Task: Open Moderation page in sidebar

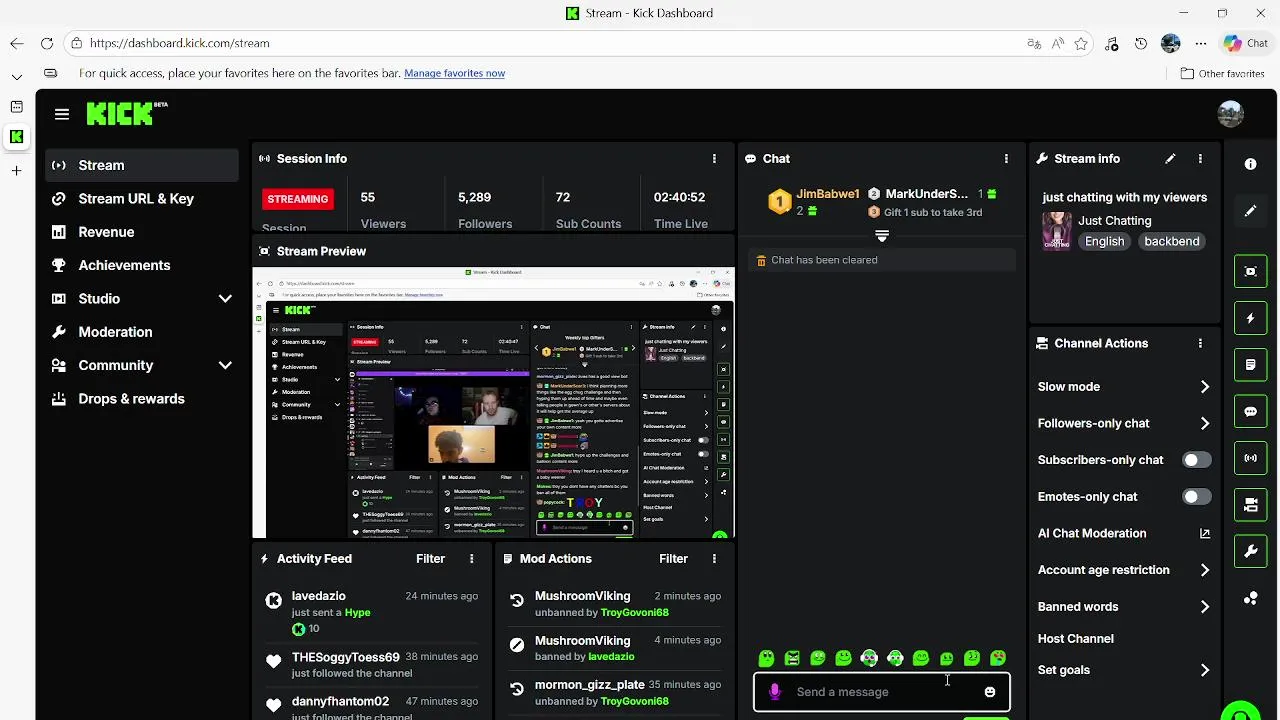Action: [142, 332]
